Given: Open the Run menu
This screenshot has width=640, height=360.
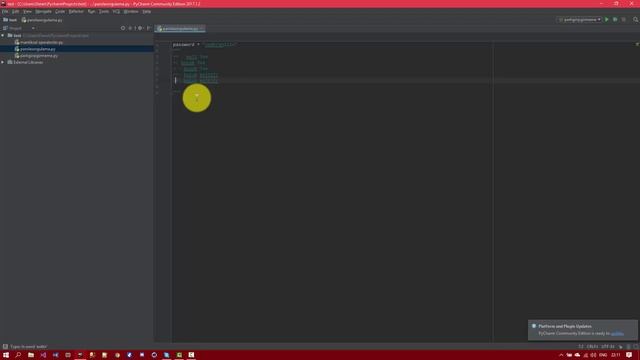Looking at the screenshot, I should click(x=91, y=11).
